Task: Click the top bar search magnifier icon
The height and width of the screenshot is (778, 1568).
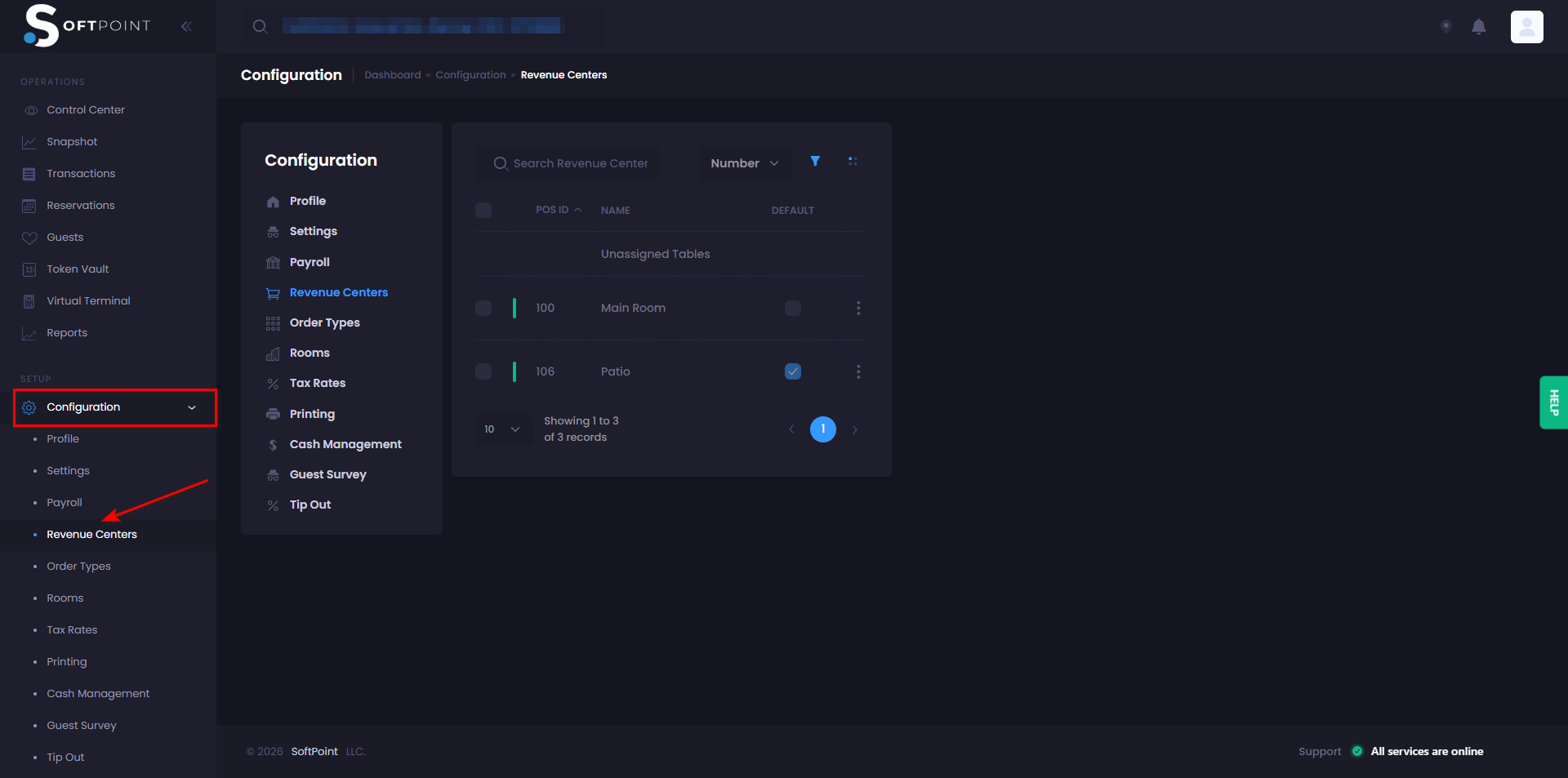Action: [x=260, y=27]
